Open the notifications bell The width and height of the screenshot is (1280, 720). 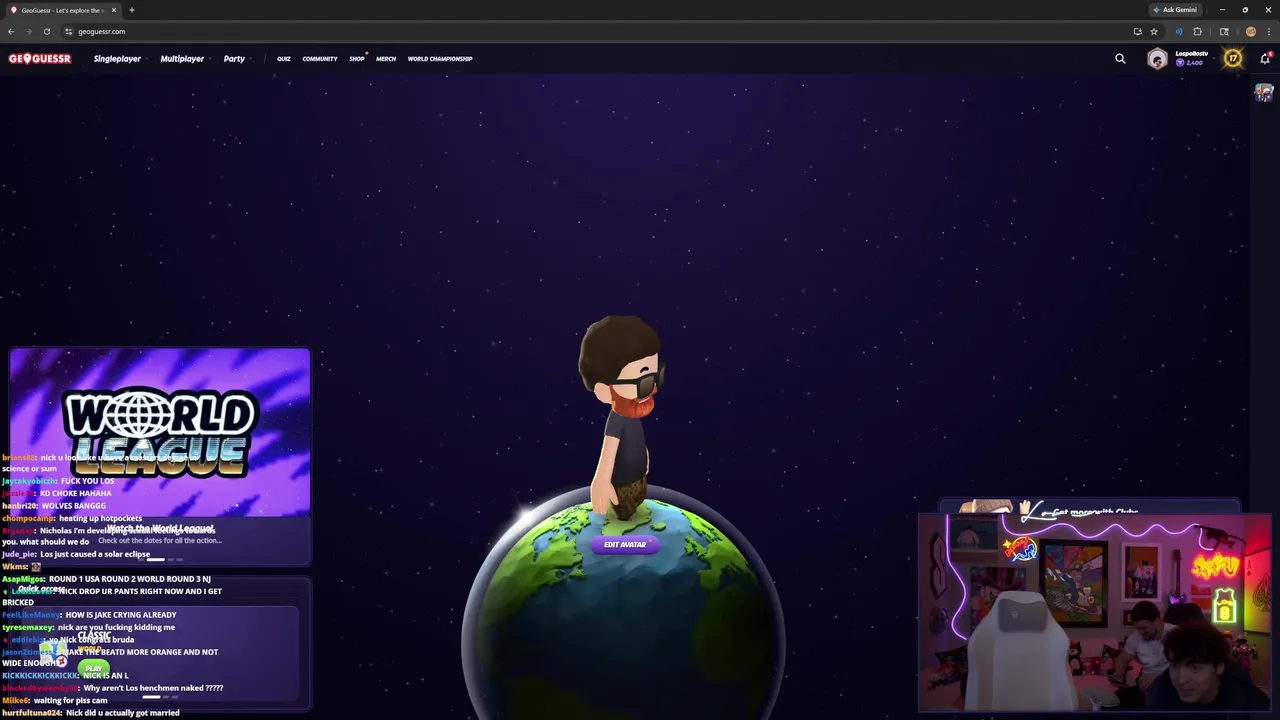click(x=1264, y=59)
